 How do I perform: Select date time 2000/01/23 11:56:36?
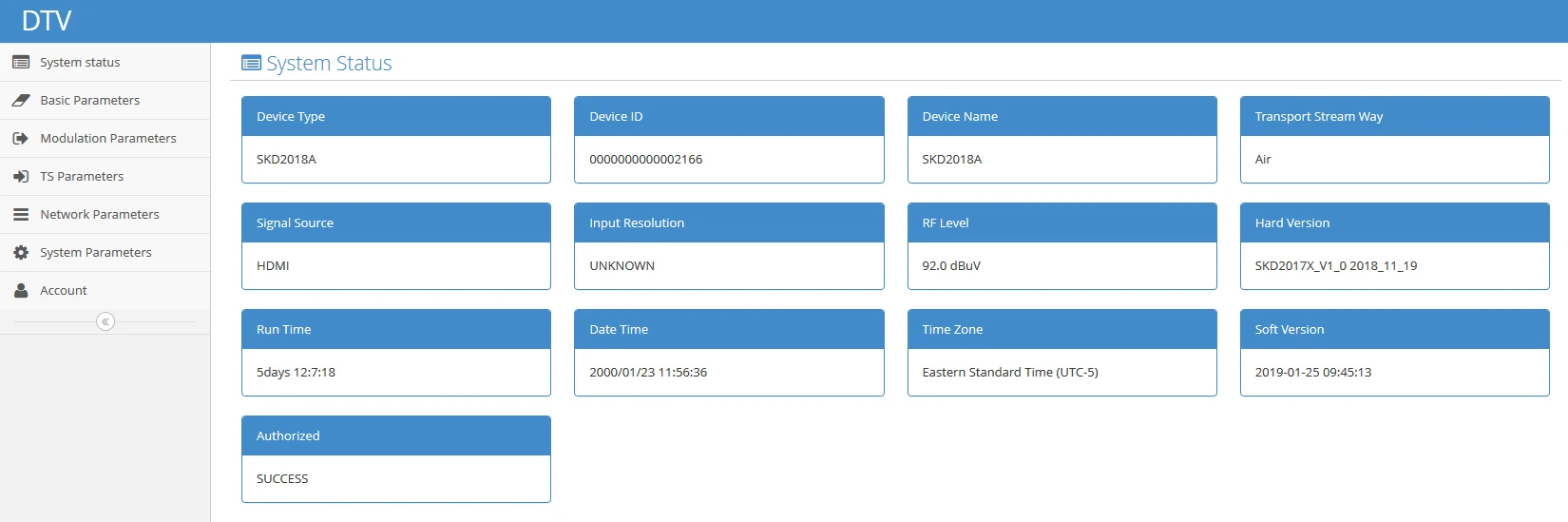coord(648,373)
